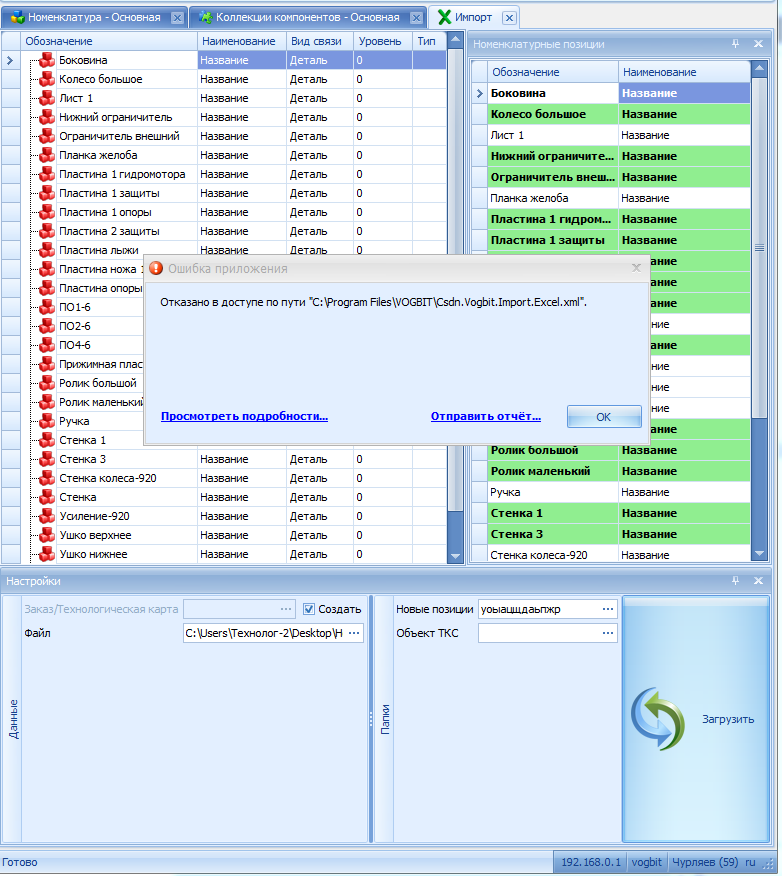
Task: Click the green arrows Загрузить icon
Action: pyautogui.click(x=658, y=718)
